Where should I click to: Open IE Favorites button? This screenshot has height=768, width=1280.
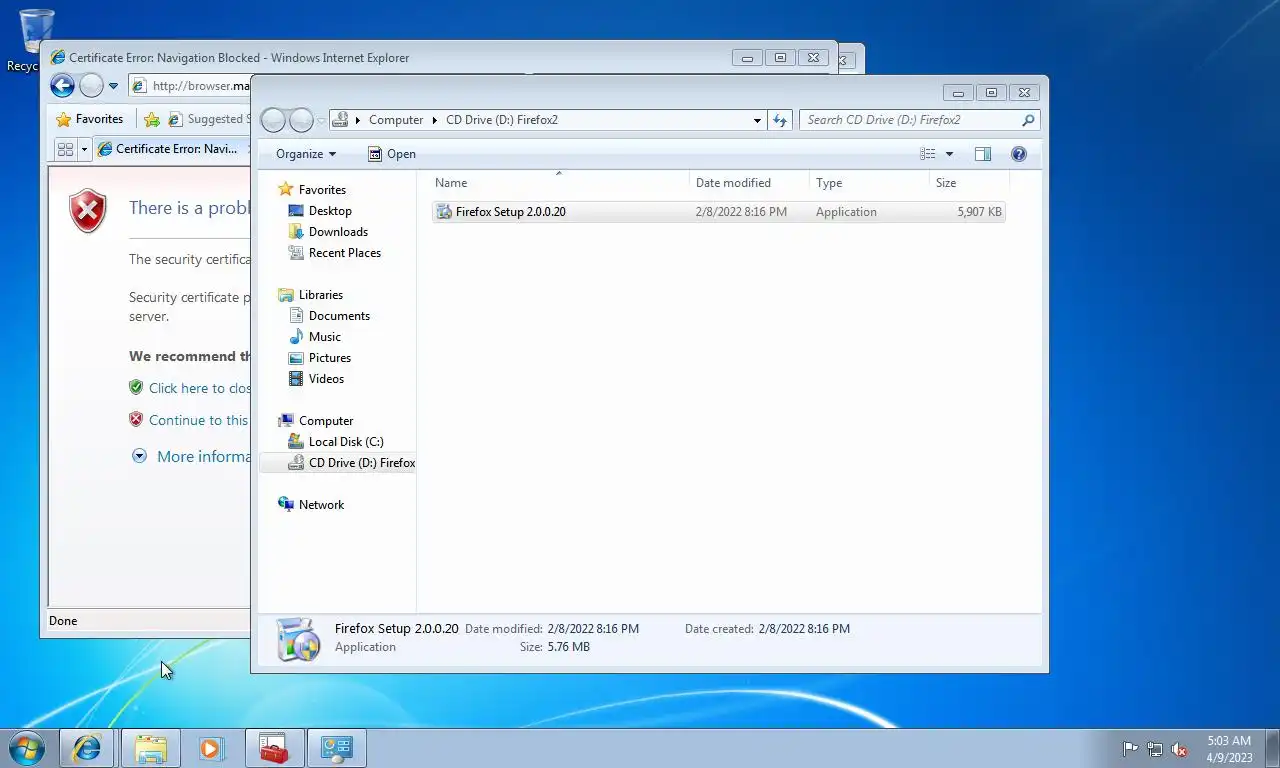pos(90,119)
